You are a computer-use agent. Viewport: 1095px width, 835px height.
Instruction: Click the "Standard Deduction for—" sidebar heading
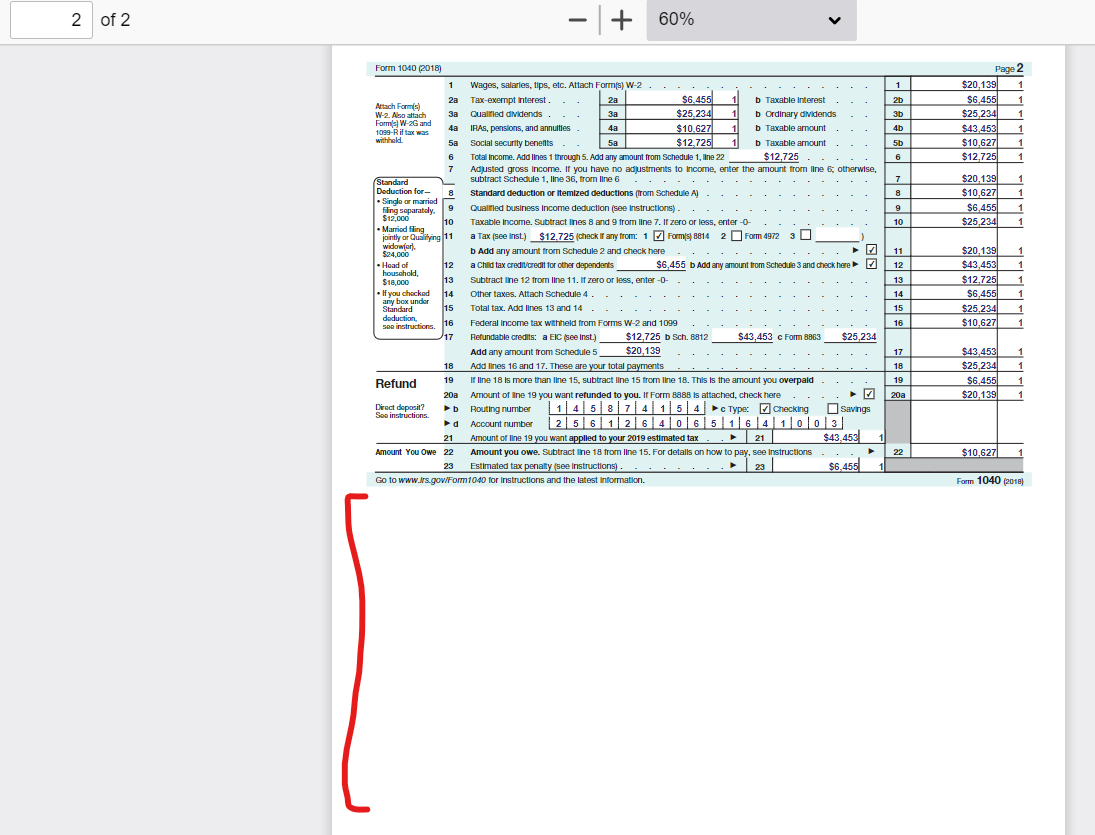(x=404, y=186)
